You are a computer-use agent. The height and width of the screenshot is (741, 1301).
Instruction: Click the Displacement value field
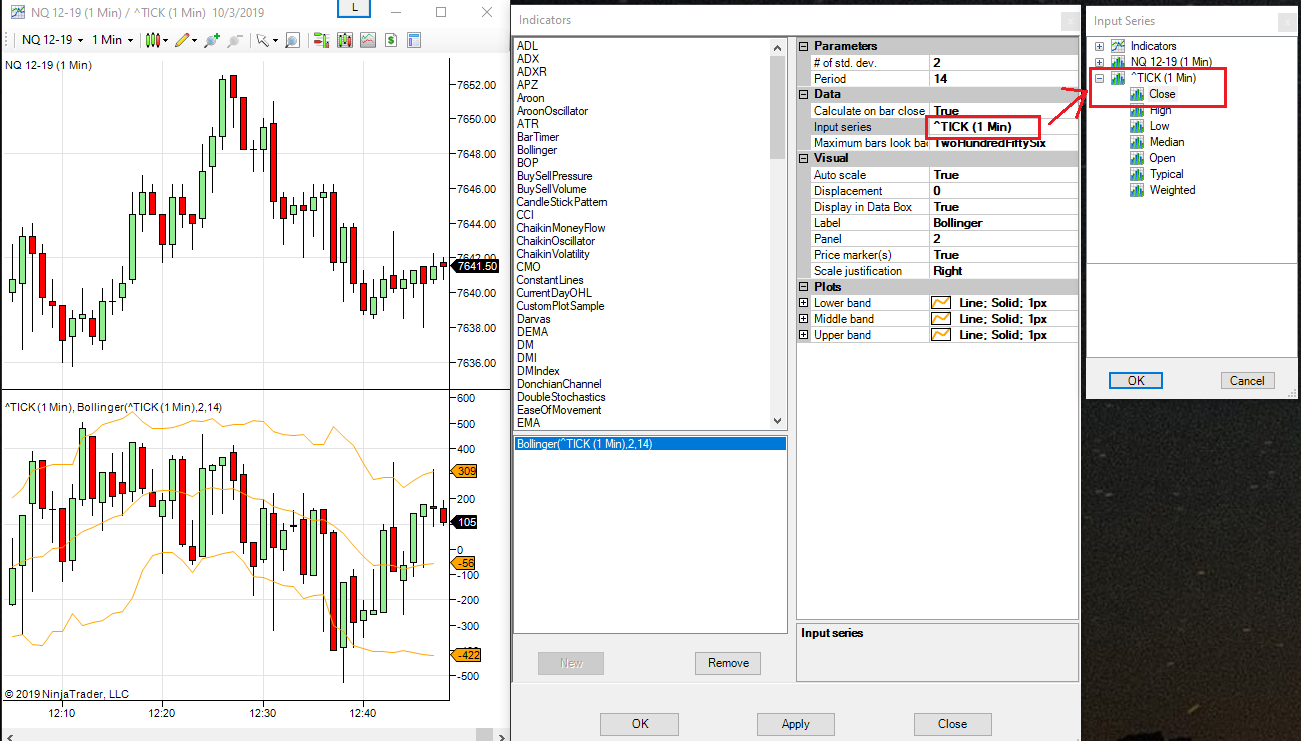[1003, 191]
